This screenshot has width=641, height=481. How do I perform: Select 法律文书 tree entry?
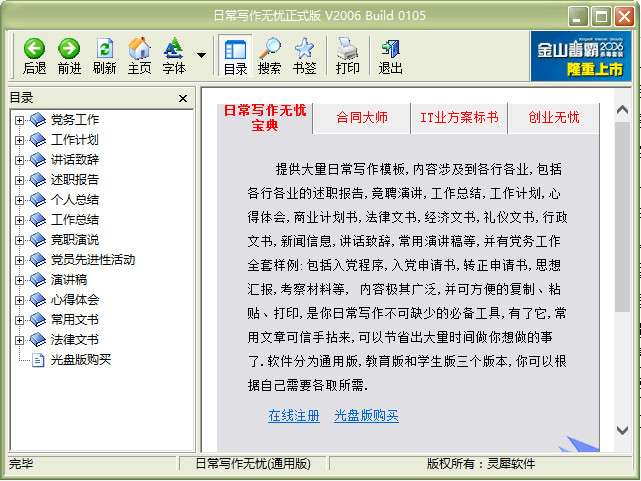[x=75, y=340]
